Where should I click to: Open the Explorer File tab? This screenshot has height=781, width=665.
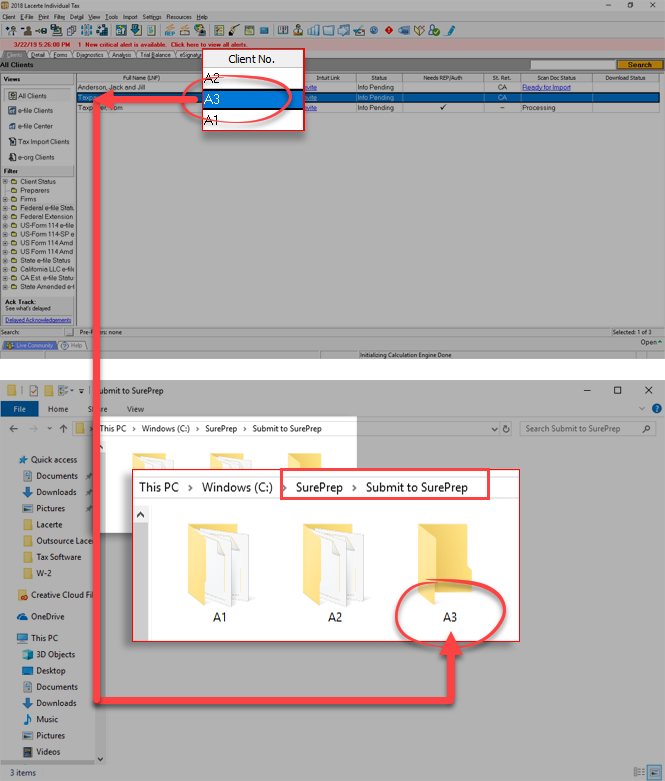tap(19, 409)
